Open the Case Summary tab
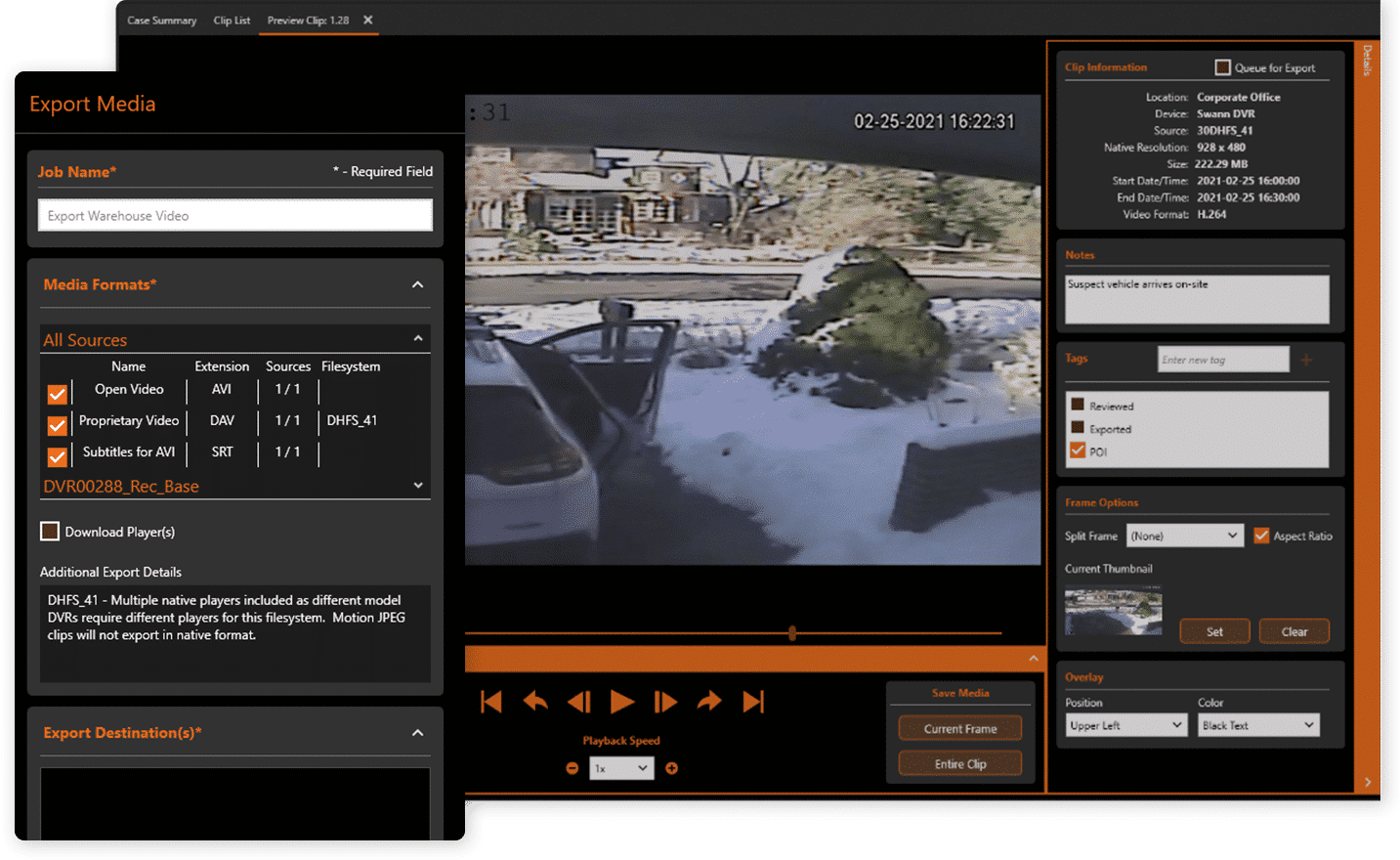1400x860 pixels. click(161, 20)
